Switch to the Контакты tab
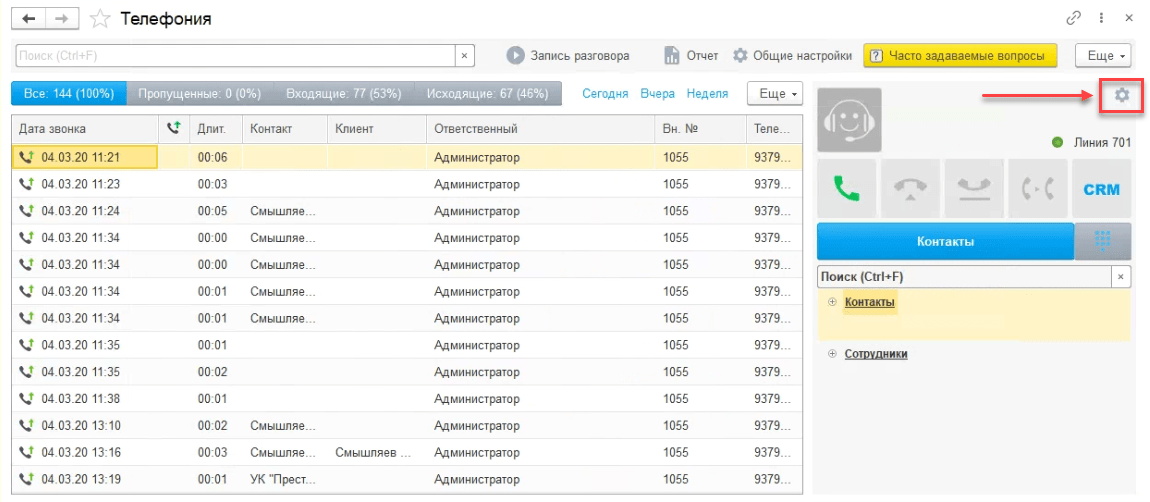1150x502 pixels. (x=945, y=241)
